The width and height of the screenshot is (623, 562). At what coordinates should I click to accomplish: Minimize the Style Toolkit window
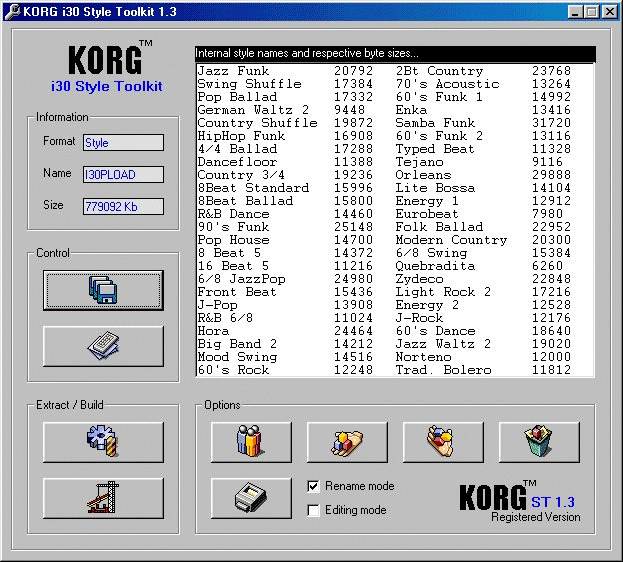click(x=575, y=12)
